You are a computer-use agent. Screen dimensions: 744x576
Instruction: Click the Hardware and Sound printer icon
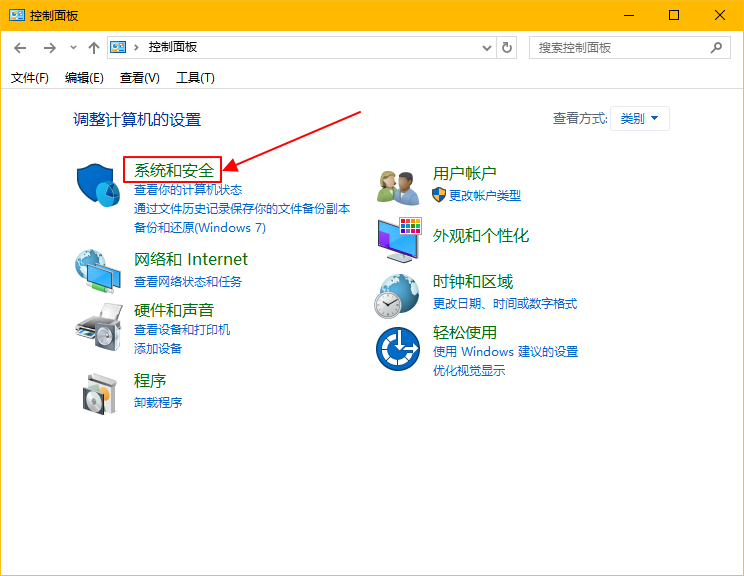(99, 327)
